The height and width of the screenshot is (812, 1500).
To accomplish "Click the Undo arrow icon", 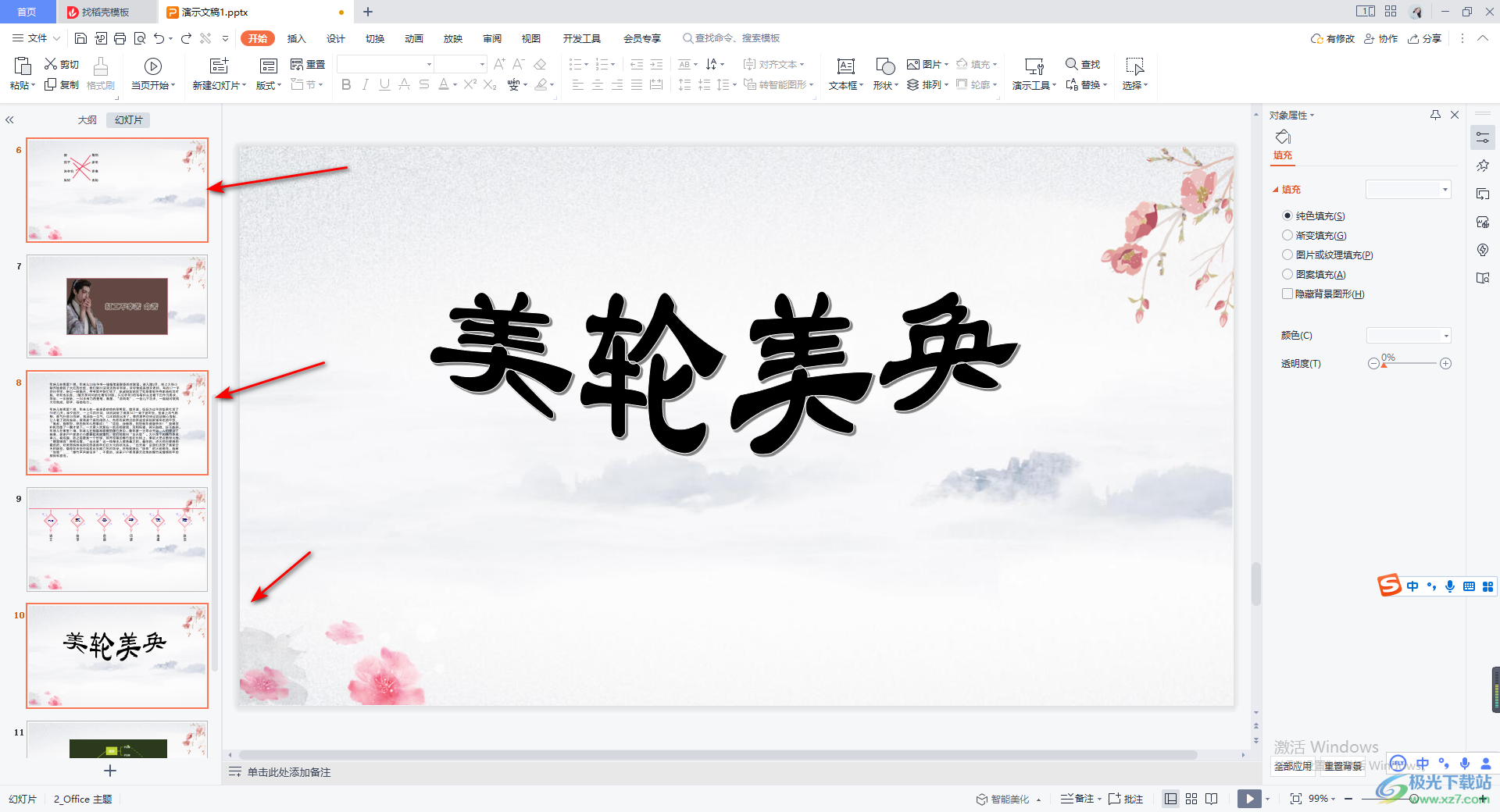I will coord(159,38).
